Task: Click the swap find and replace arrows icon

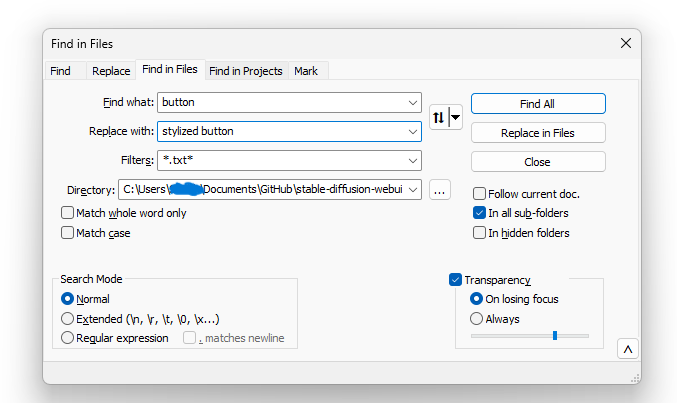Action: tap(438, 117)
